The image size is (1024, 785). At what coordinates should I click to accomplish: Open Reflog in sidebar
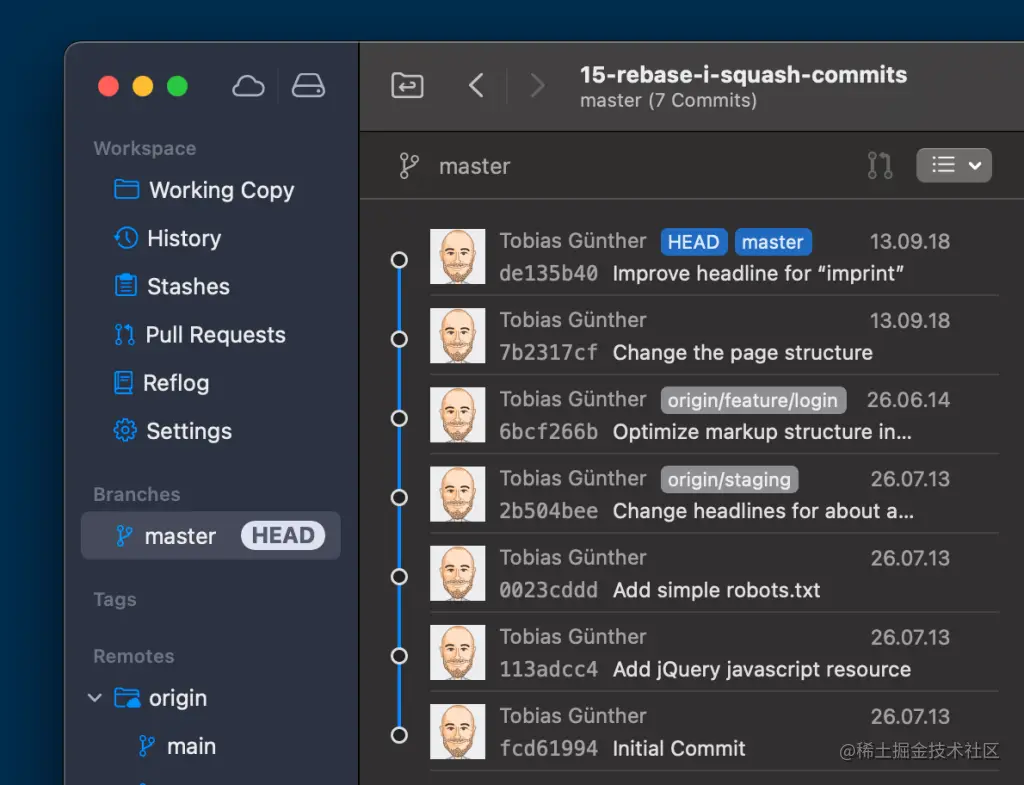(x=210, y=383)
